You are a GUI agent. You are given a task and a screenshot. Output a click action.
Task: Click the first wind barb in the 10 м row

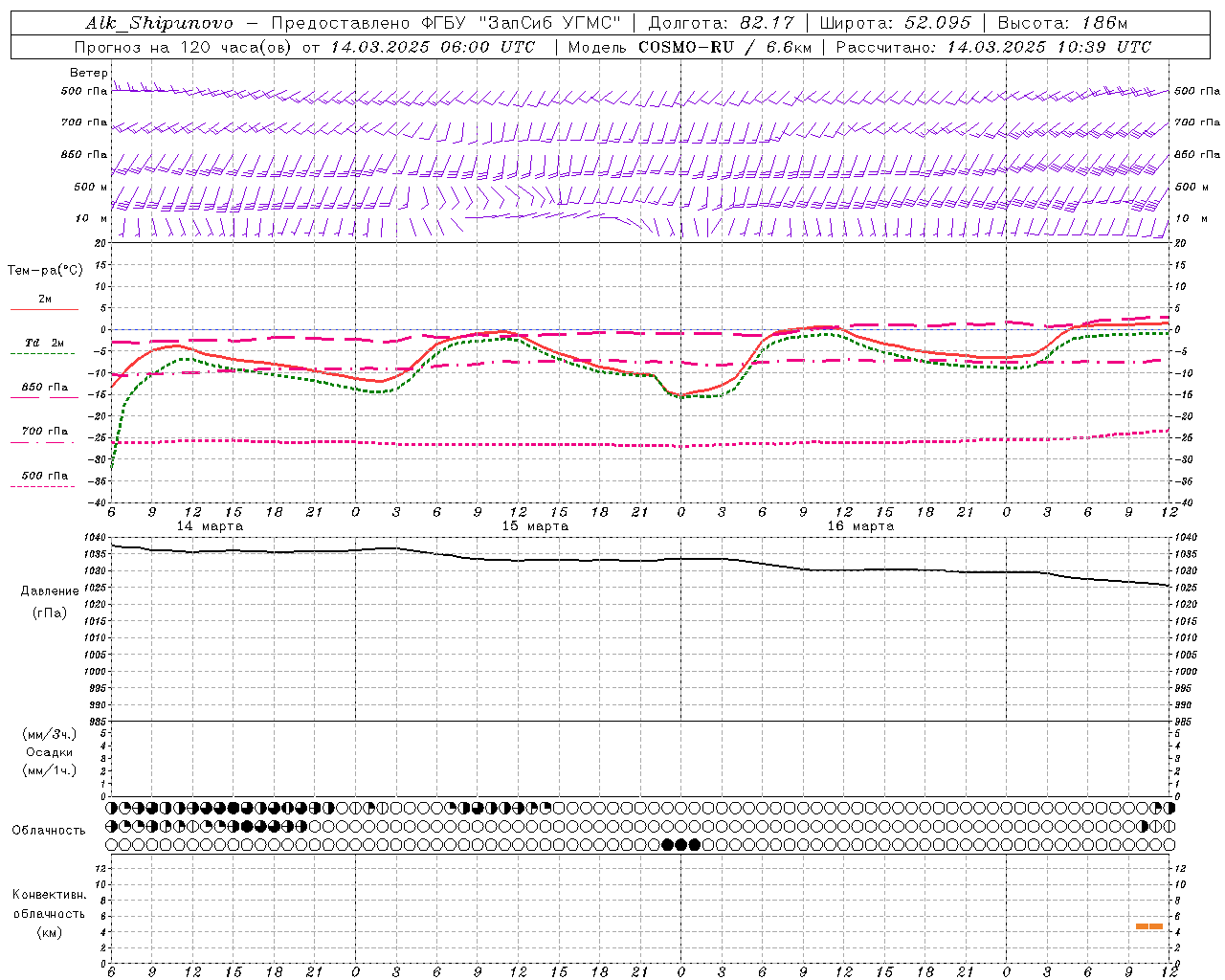122,228
